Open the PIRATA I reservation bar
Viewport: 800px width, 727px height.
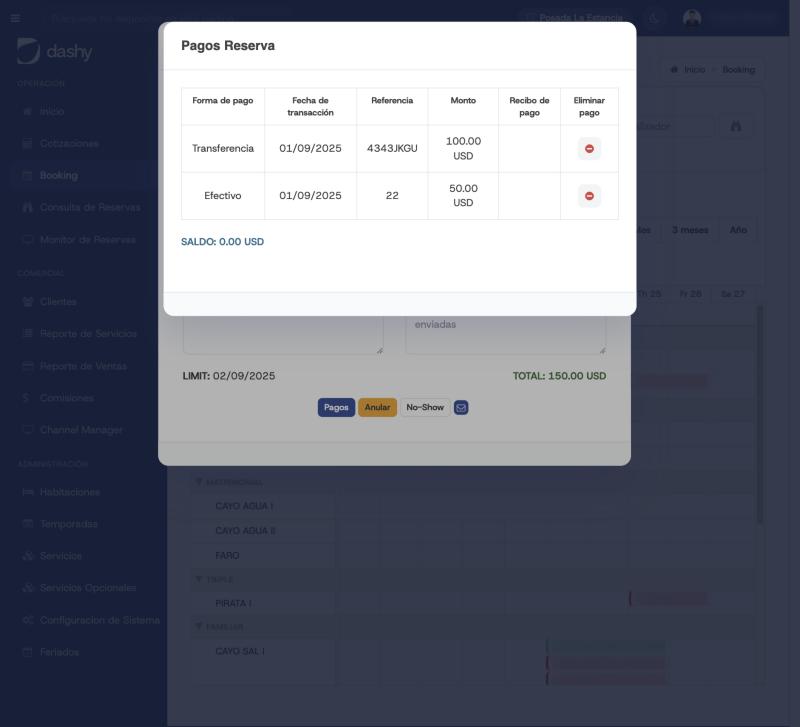(669, 599)
